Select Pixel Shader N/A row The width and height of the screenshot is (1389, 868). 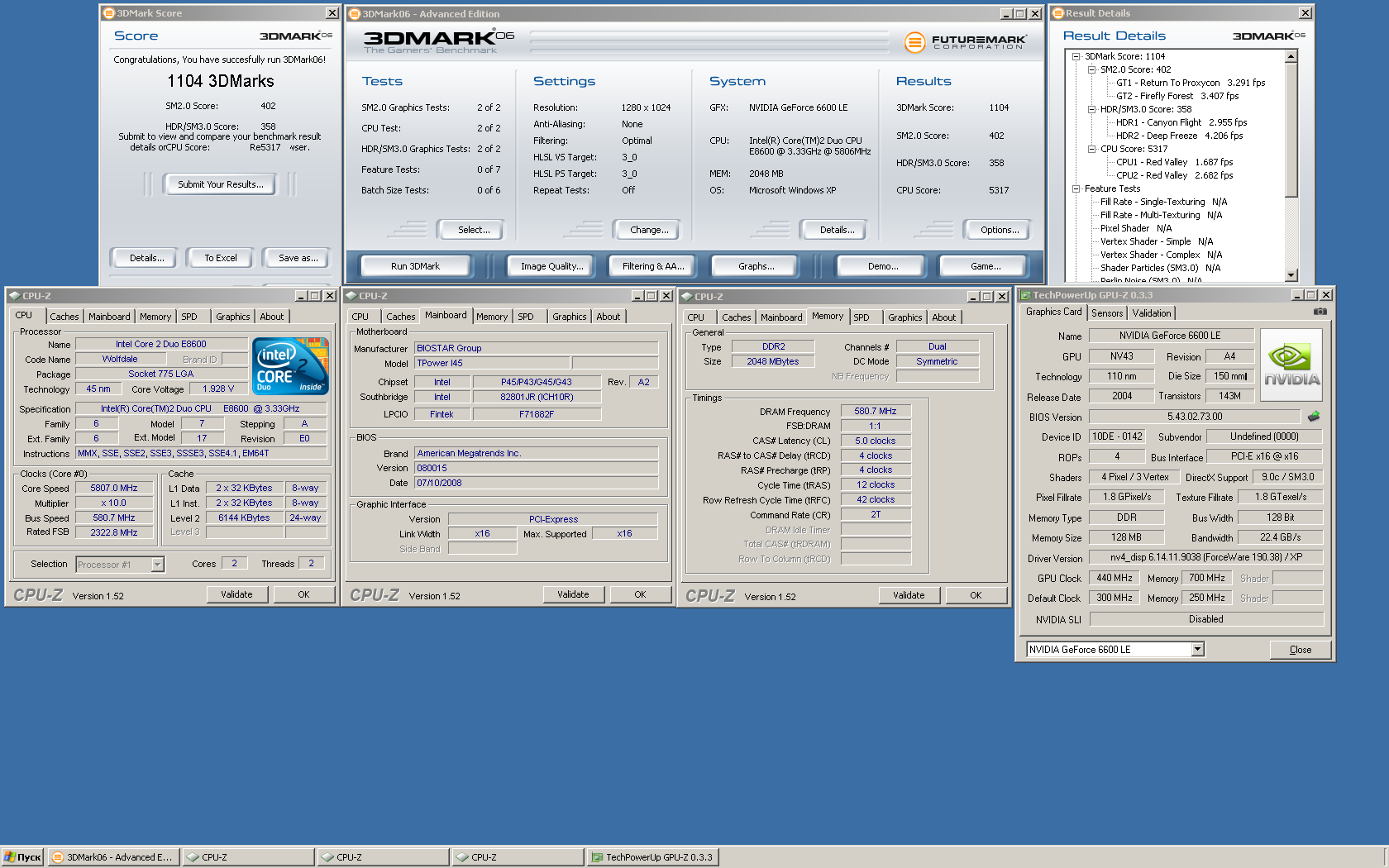tap(1136, 228)
